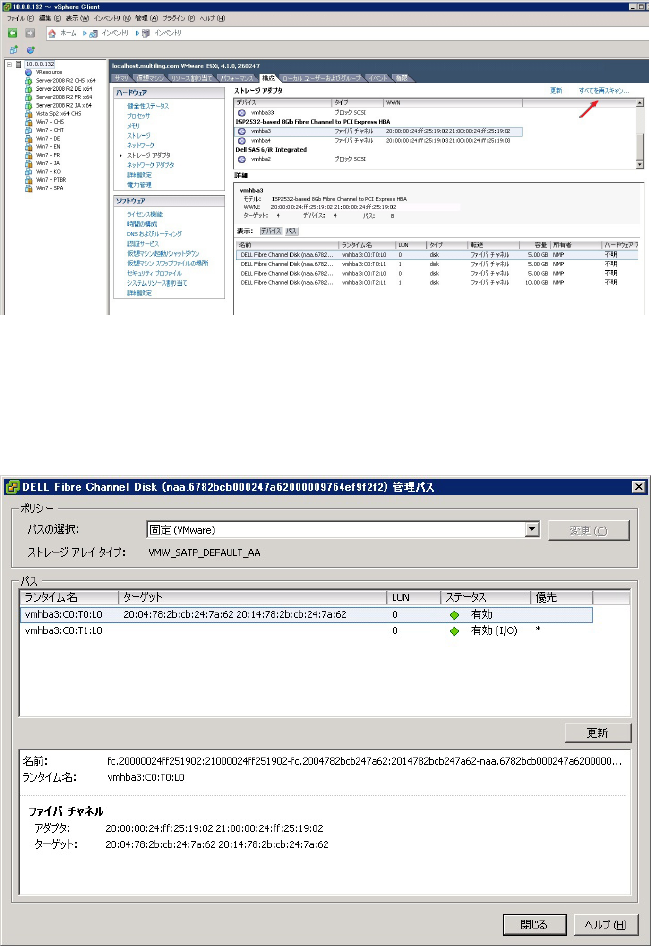
Task: Collapse the 10.0.0.132 host tree node
Action: (x=9, y=64)
